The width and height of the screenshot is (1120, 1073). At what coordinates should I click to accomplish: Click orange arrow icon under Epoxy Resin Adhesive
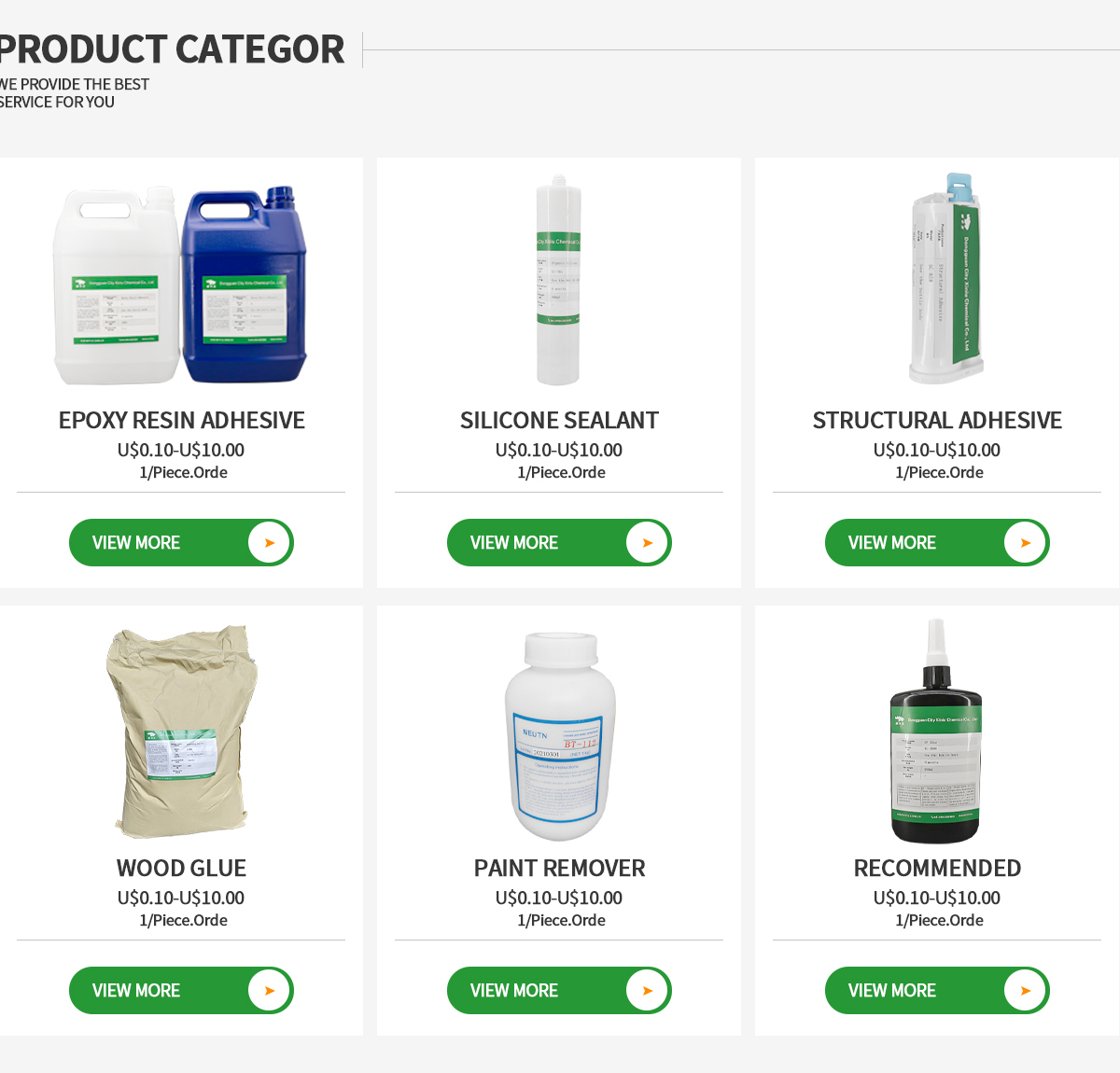[270, 543]
